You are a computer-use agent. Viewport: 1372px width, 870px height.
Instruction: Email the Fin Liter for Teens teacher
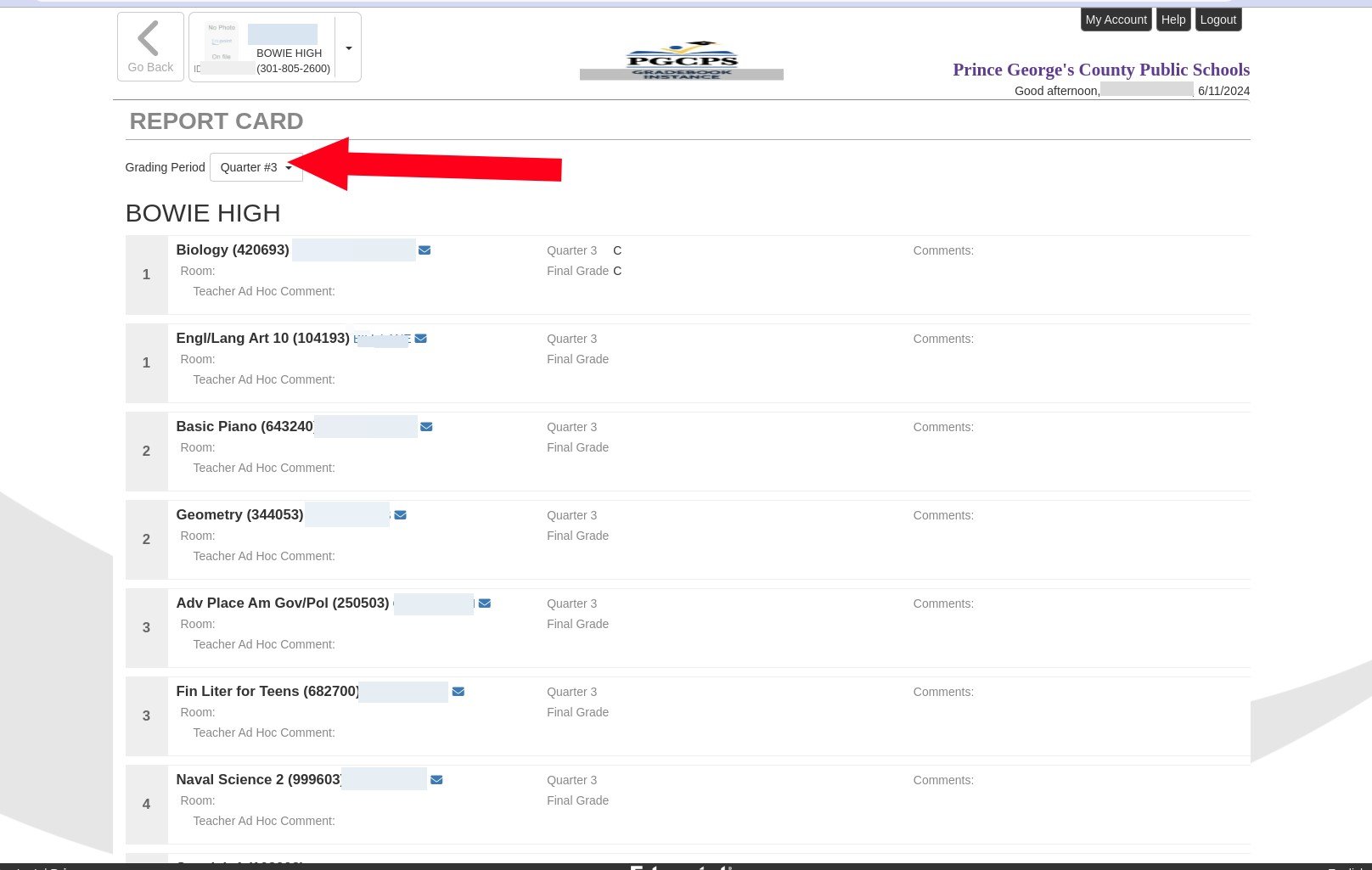point(458,692)
